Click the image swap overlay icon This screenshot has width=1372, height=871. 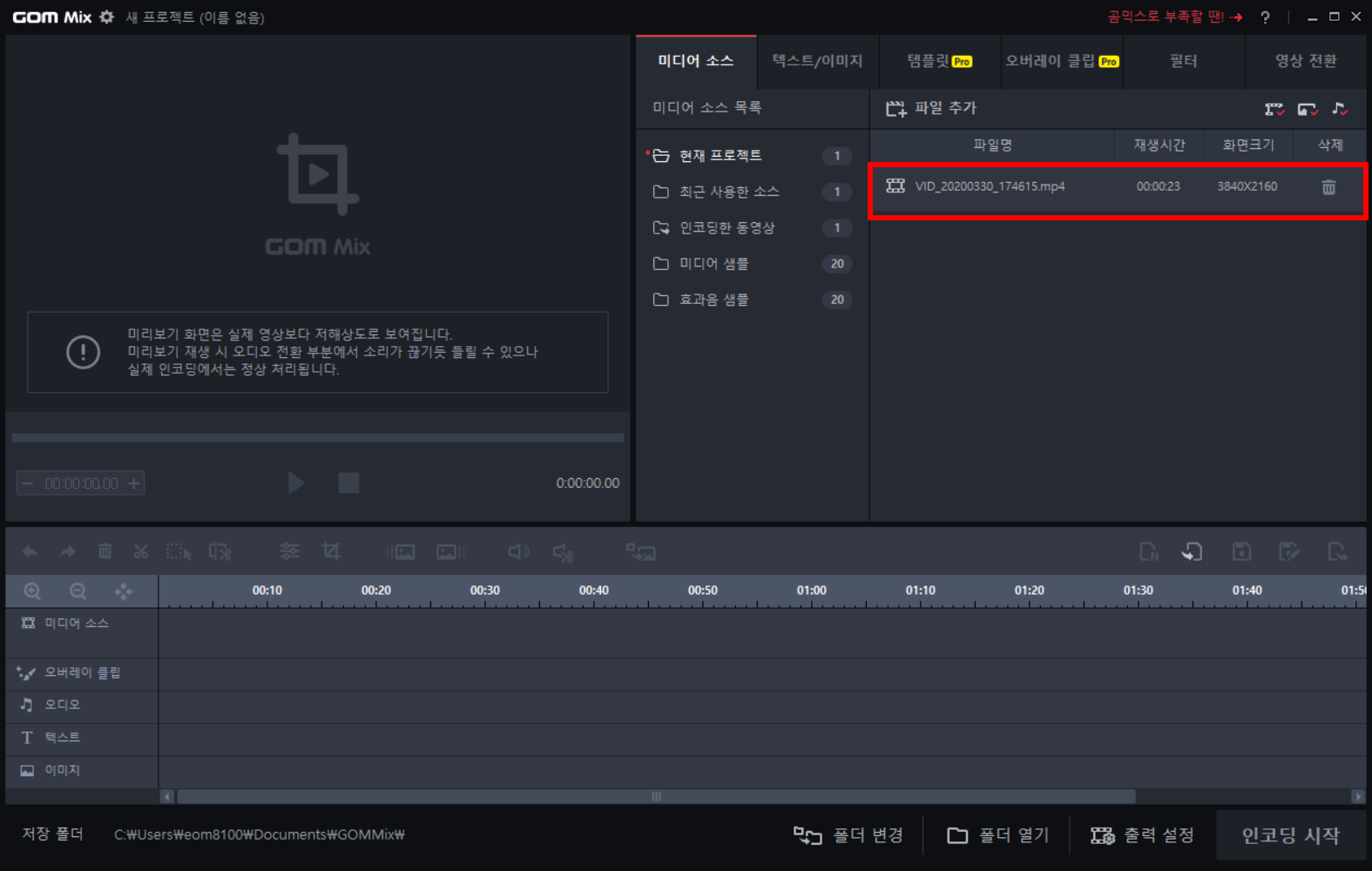click(640, 552)
